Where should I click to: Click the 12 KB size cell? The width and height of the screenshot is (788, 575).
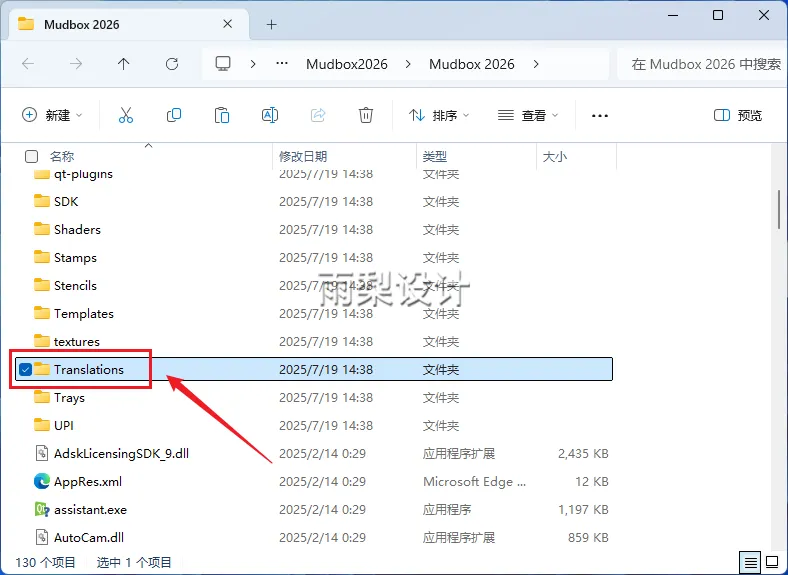(x=592, y=482)
